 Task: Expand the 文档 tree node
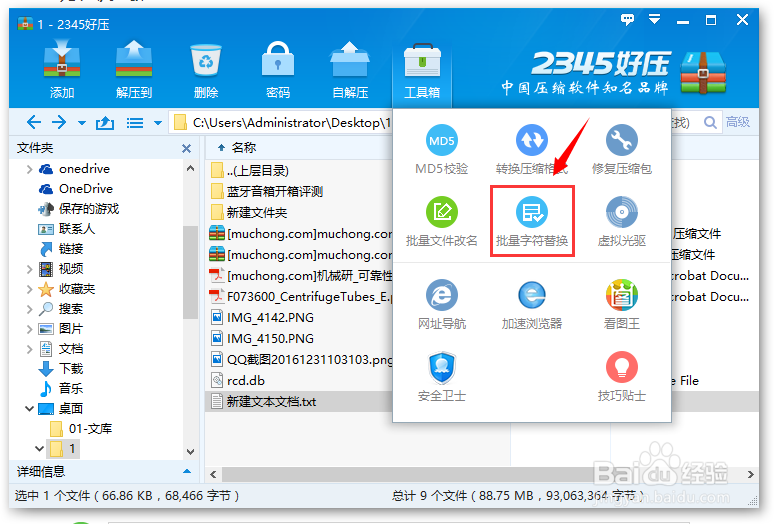[29, 349]
